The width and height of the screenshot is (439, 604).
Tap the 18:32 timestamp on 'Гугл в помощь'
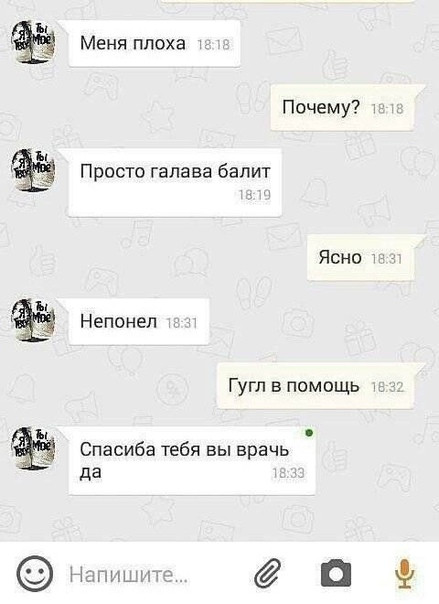pos(387,387)
